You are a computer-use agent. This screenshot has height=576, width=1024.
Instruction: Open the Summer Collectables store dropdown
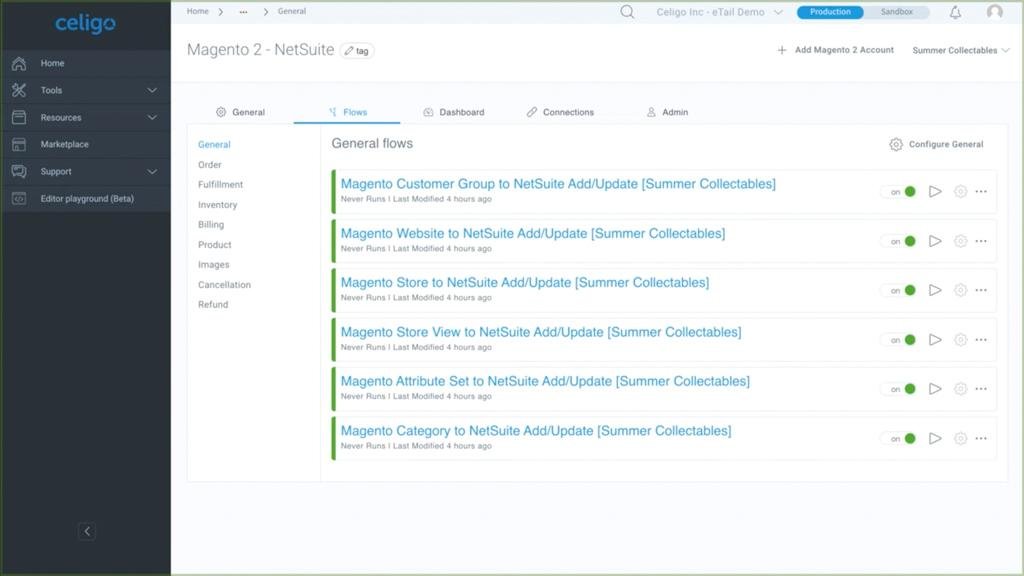pos(961,50)
